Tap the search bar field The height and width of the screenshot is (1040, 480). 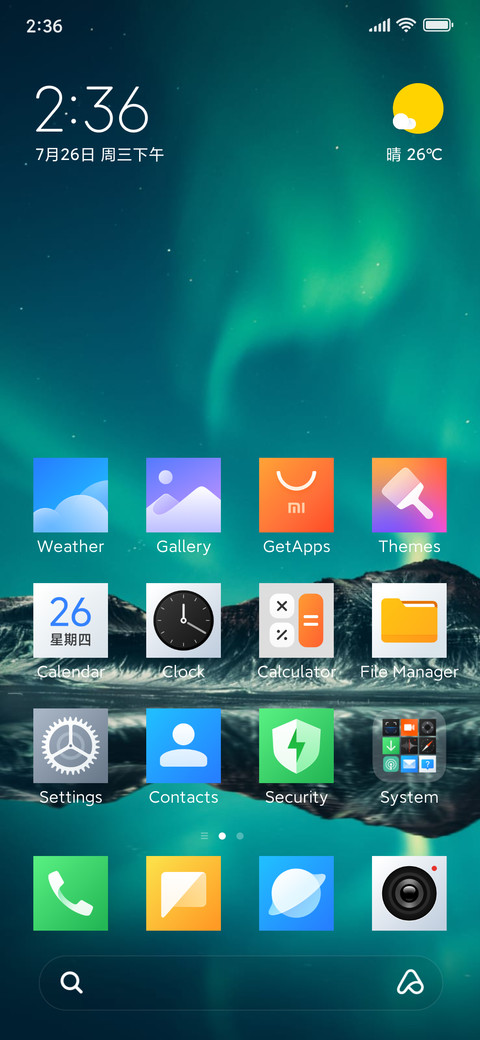click(241, 982)
